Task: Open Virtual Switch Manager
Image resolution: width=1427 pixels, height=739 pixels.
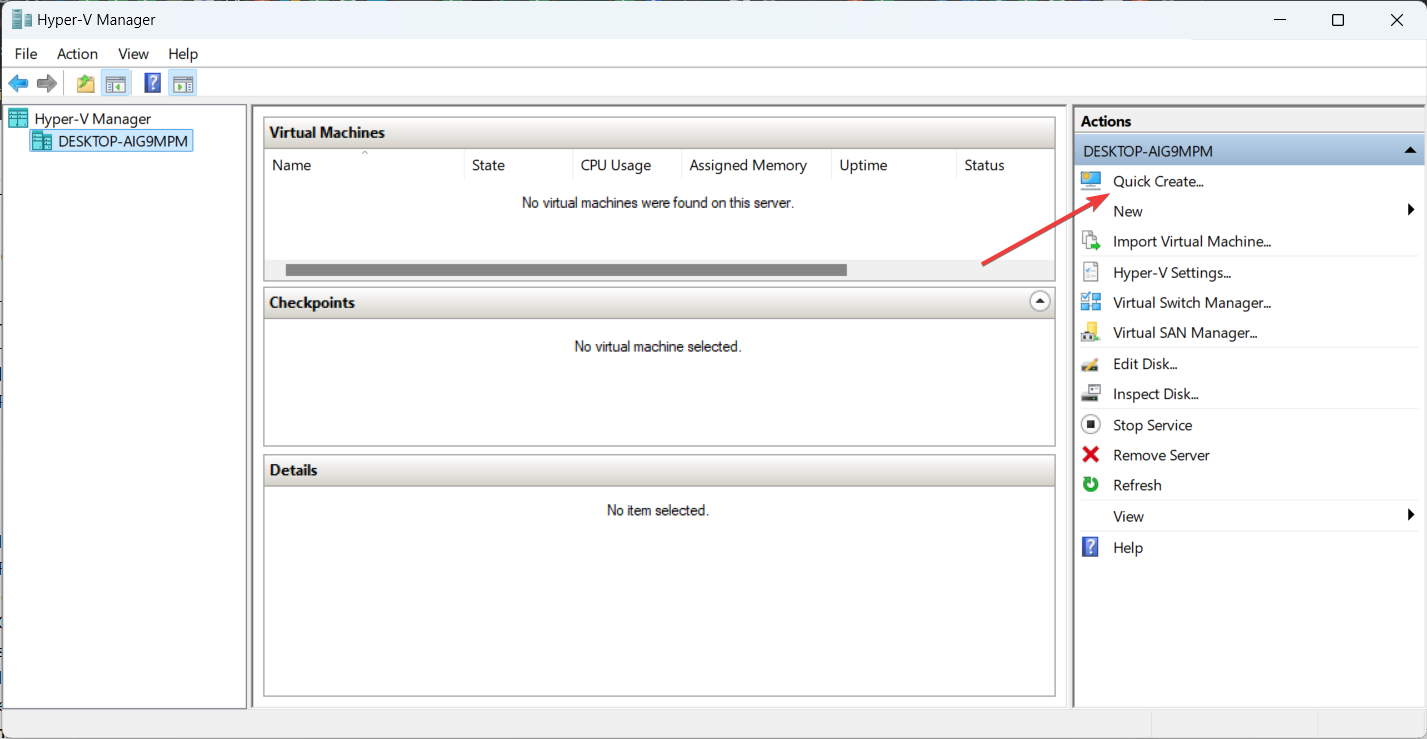Action: click(1192, 302)
